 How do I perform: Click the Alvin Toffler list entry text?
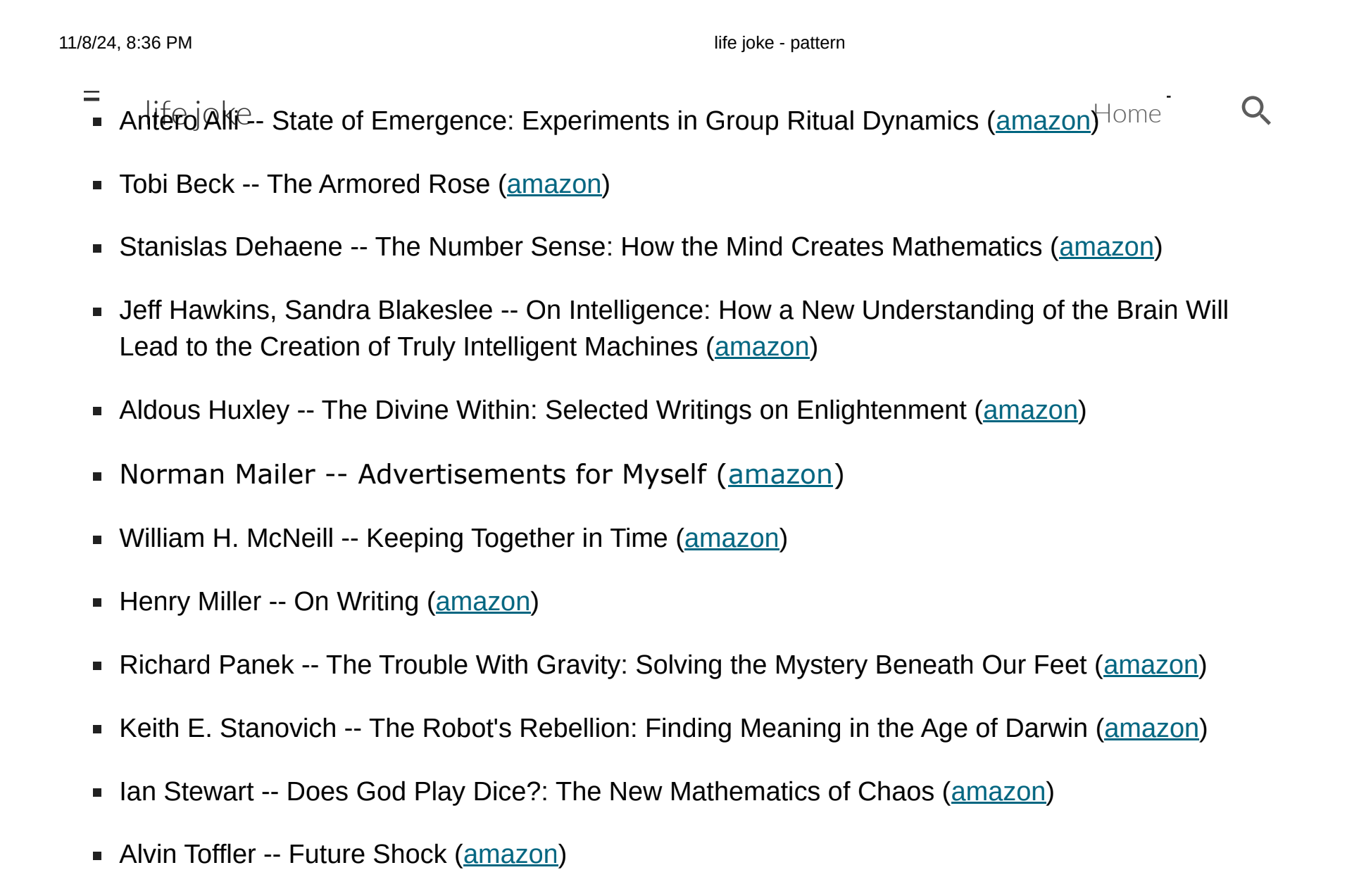343,854
